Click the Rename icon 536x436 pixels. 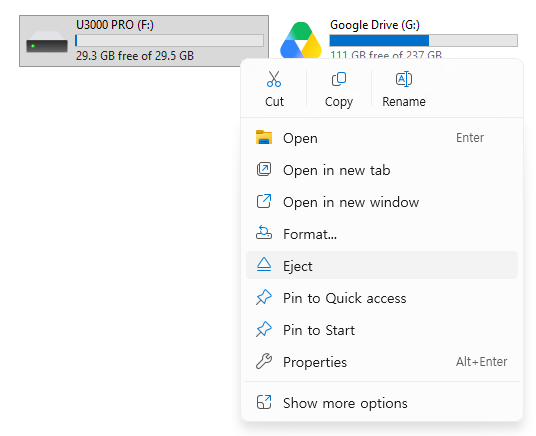404,79
